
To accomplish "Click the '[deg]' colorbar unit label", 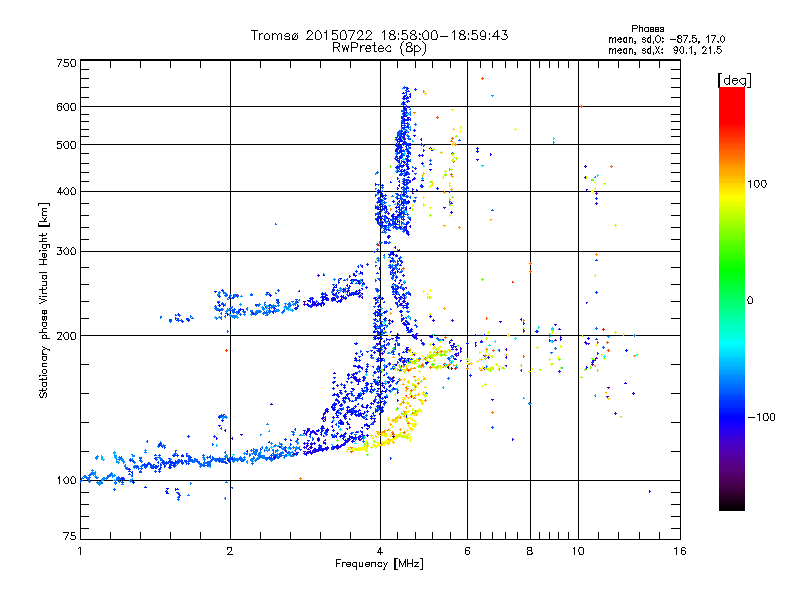I will pyautogui.click(x=734, y=80).
